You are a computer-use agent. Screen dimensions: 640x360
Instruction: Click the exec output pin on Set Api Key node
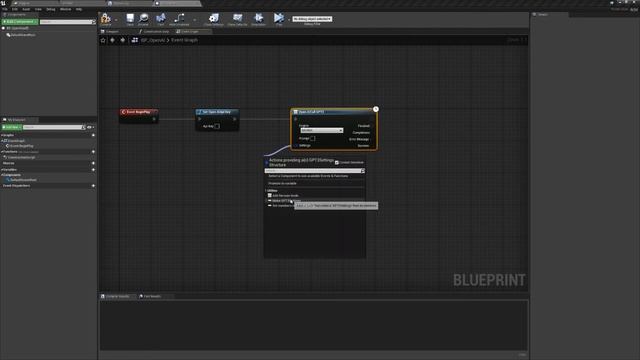(235, 119)
